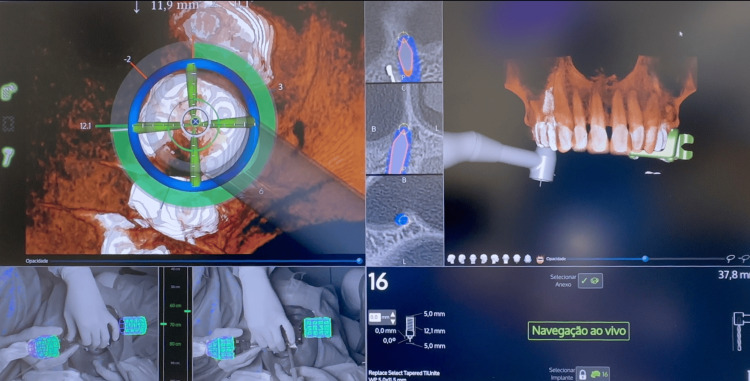Click the tooth number 16 label
This screenshot has height=381, width=750.
click(378, 282)
